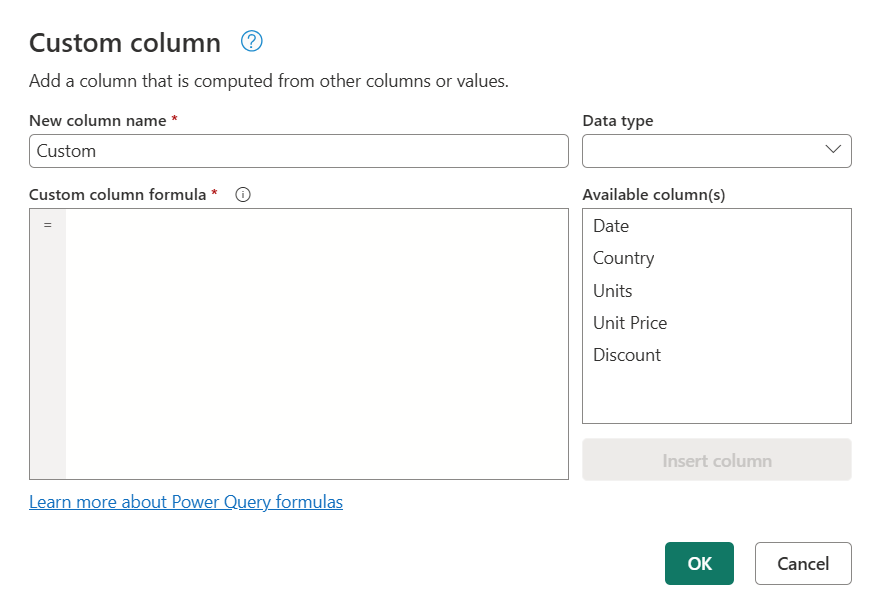
Task: Select Country from available columns
Action: 623,258
